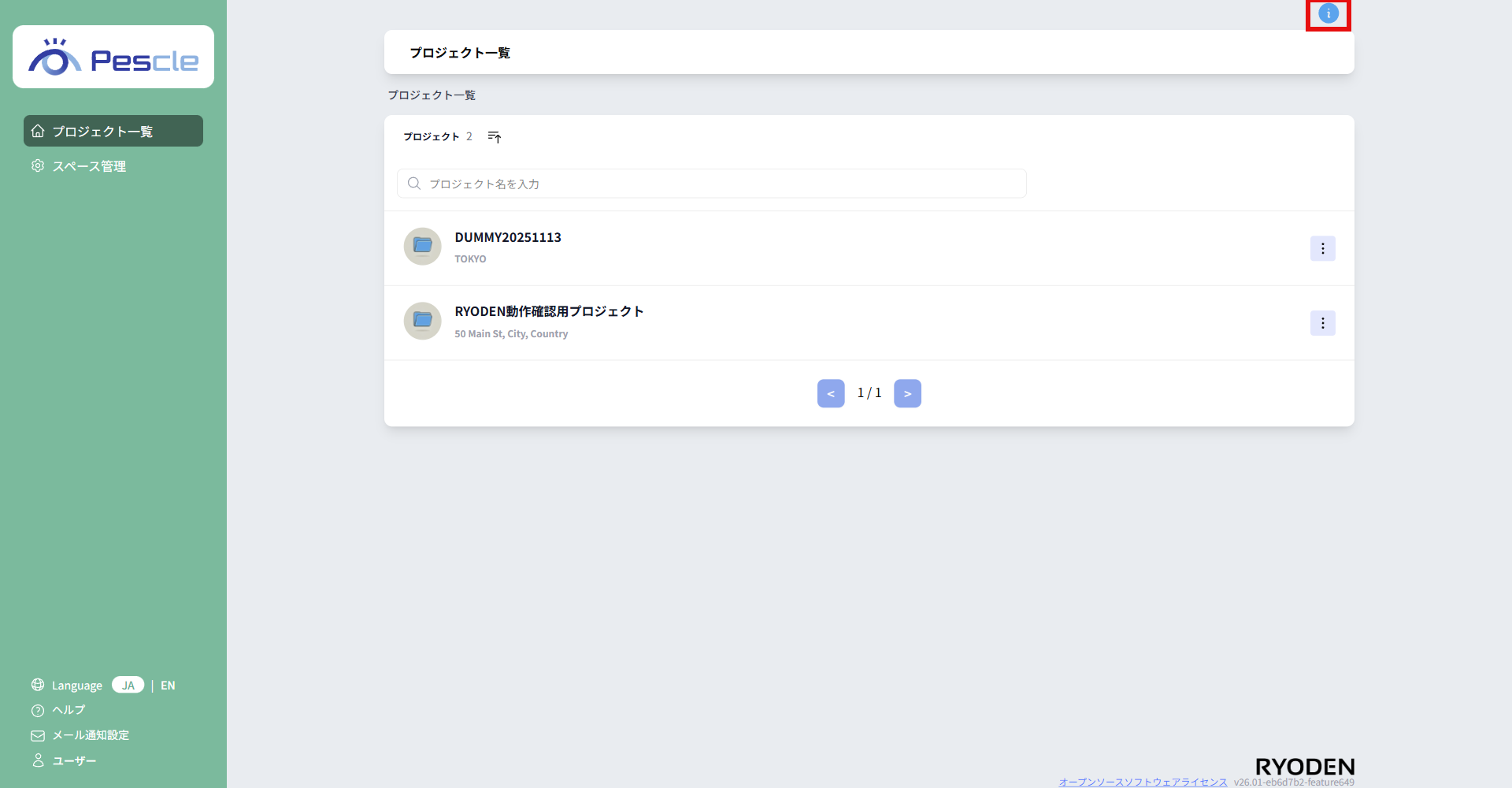
Task: Click the sort order icon beside project count
Action: point(494,137)
